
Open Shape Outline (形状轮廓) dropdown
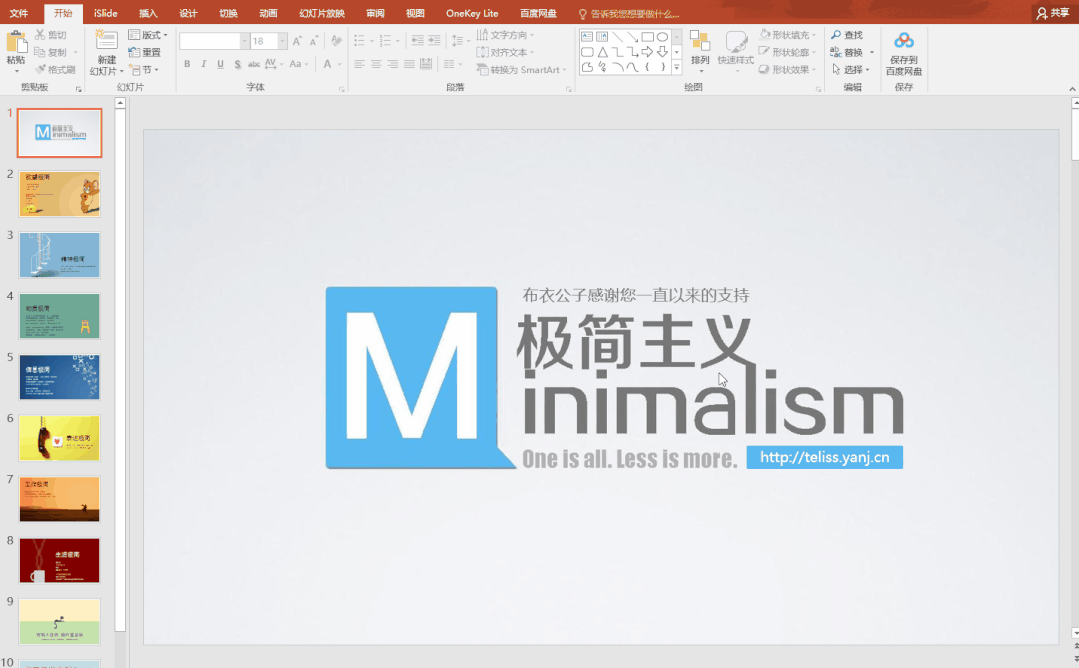pyautogui.click(x=787, y=52)
